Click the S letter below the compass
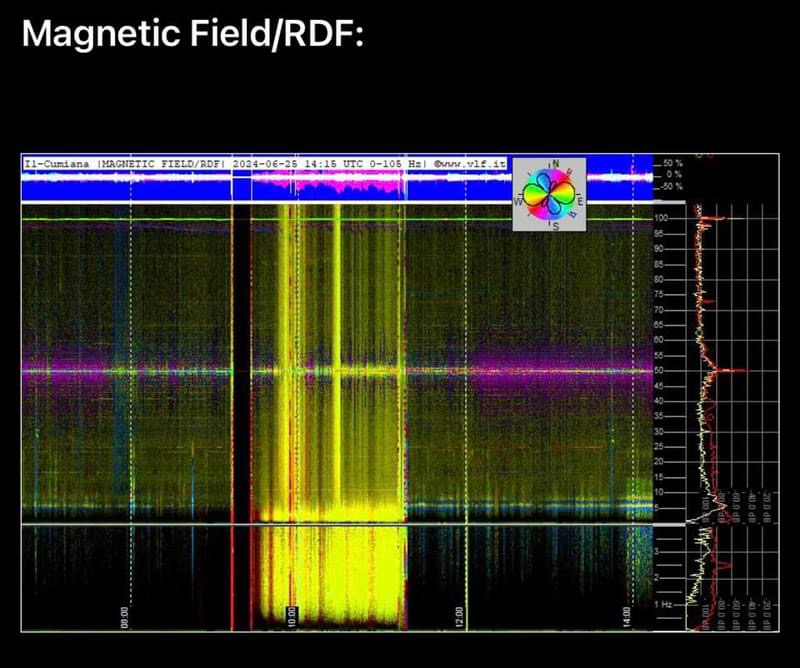 pyautogui.click(x=555, y=227)
